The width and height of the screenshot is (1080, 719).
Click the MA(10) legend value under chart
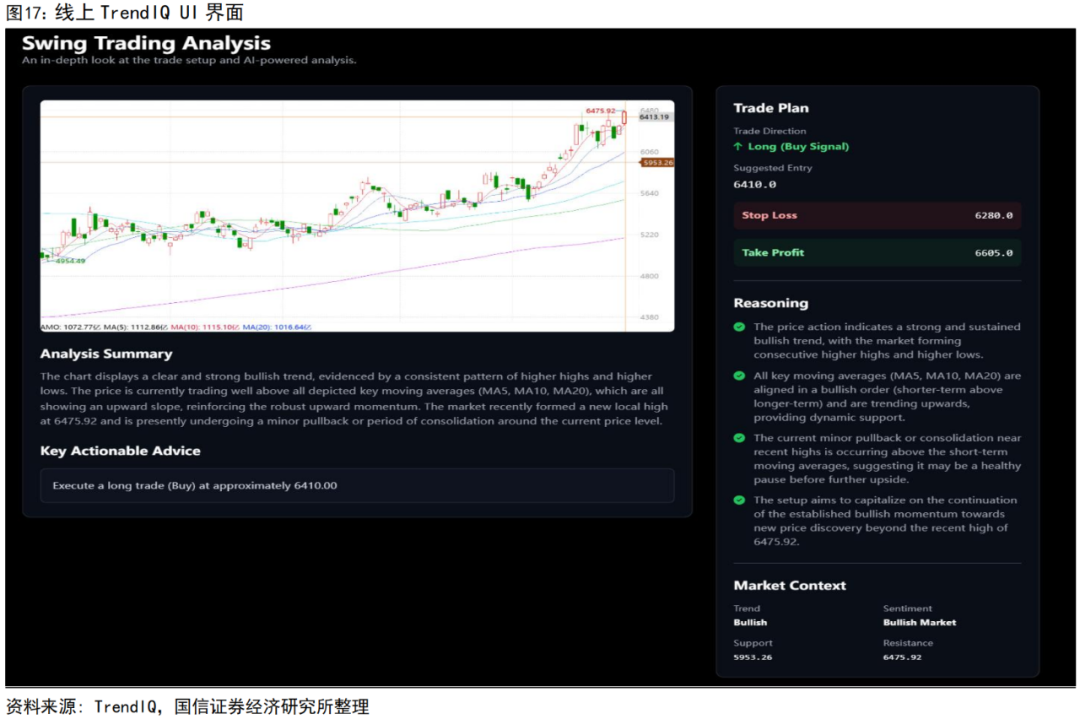pyautogui.click(x=205, y=327)
